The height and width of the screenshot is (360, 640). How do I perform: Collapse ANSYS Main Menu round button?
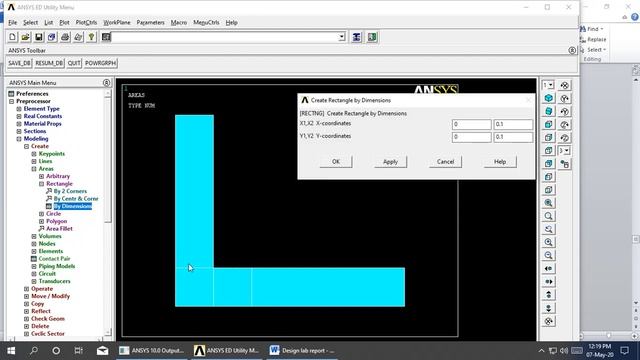107,83
